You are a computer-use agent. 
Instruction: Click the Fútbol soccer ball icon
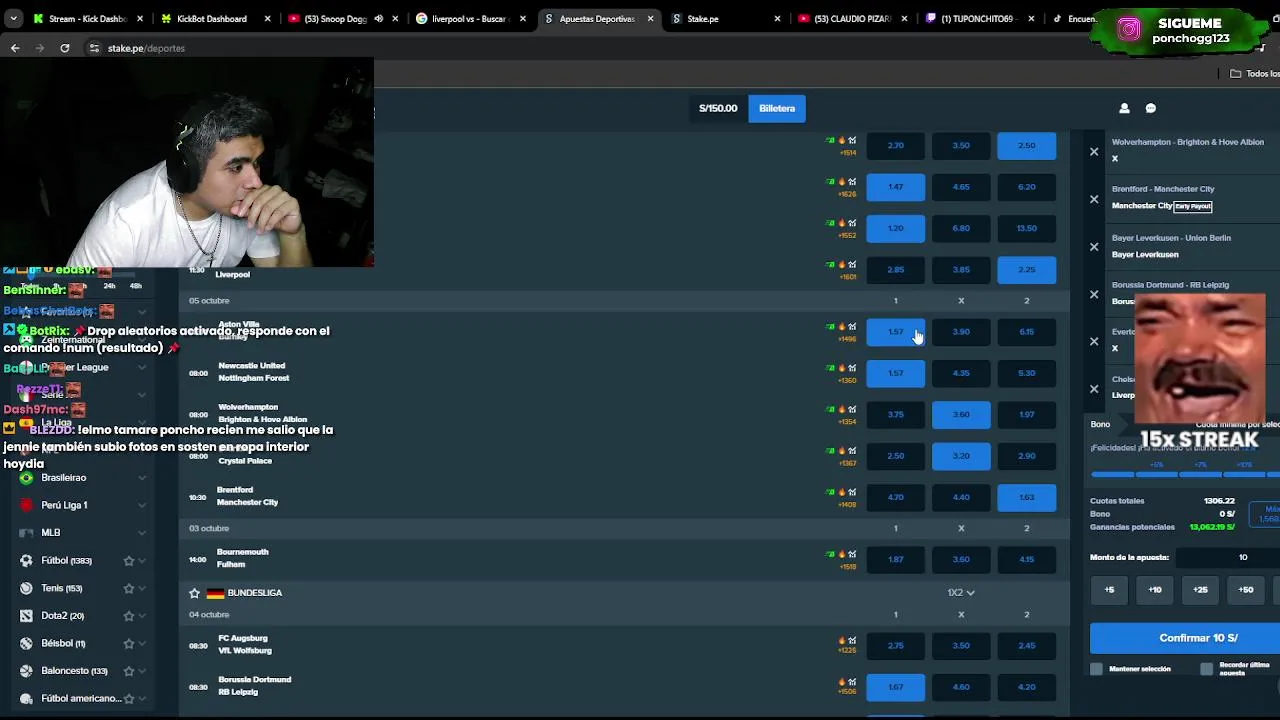pyautogui.click(x=26, y=561)
